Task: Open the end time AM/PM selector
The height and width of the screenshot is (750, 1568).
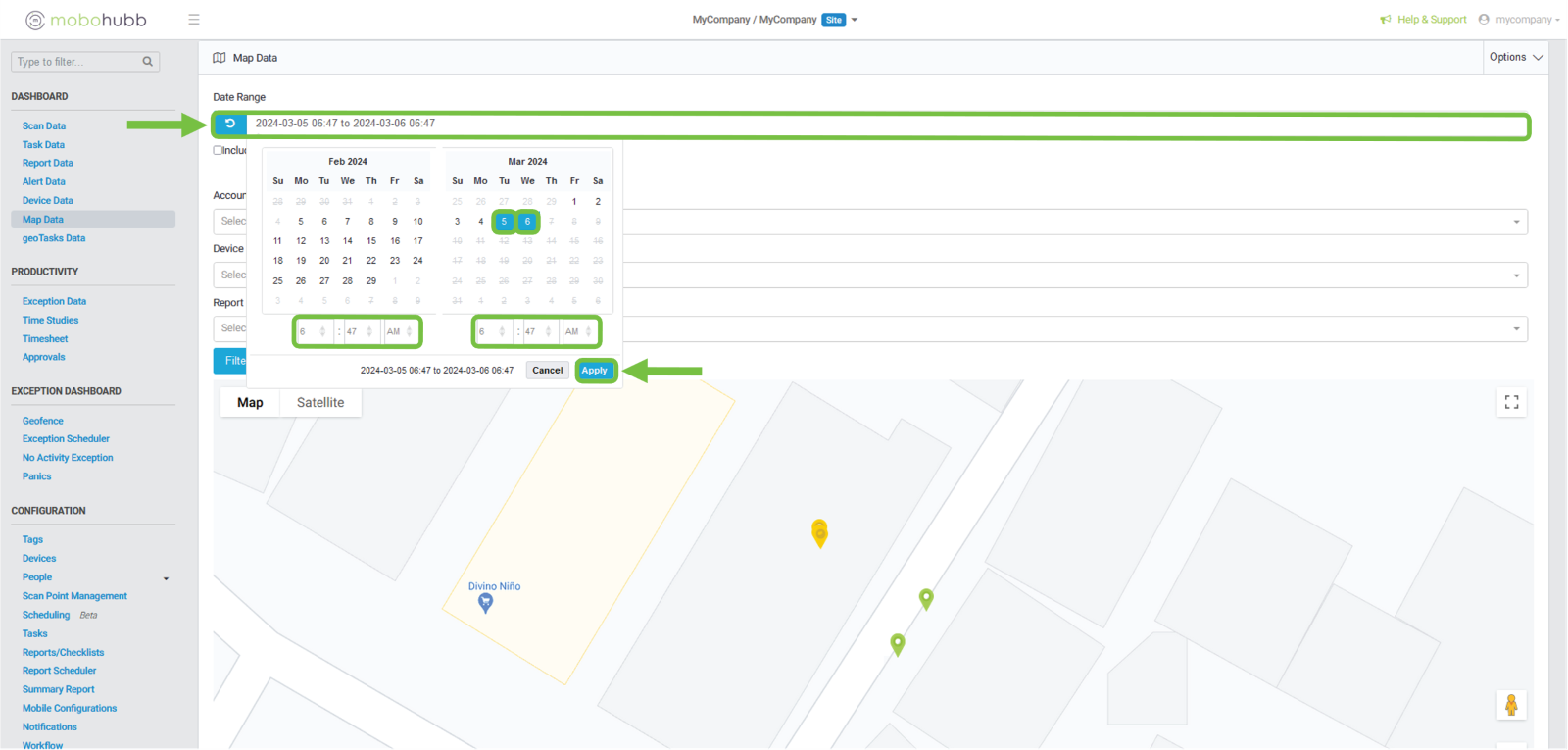Action: pyautogui.click(x=578, y=332)
